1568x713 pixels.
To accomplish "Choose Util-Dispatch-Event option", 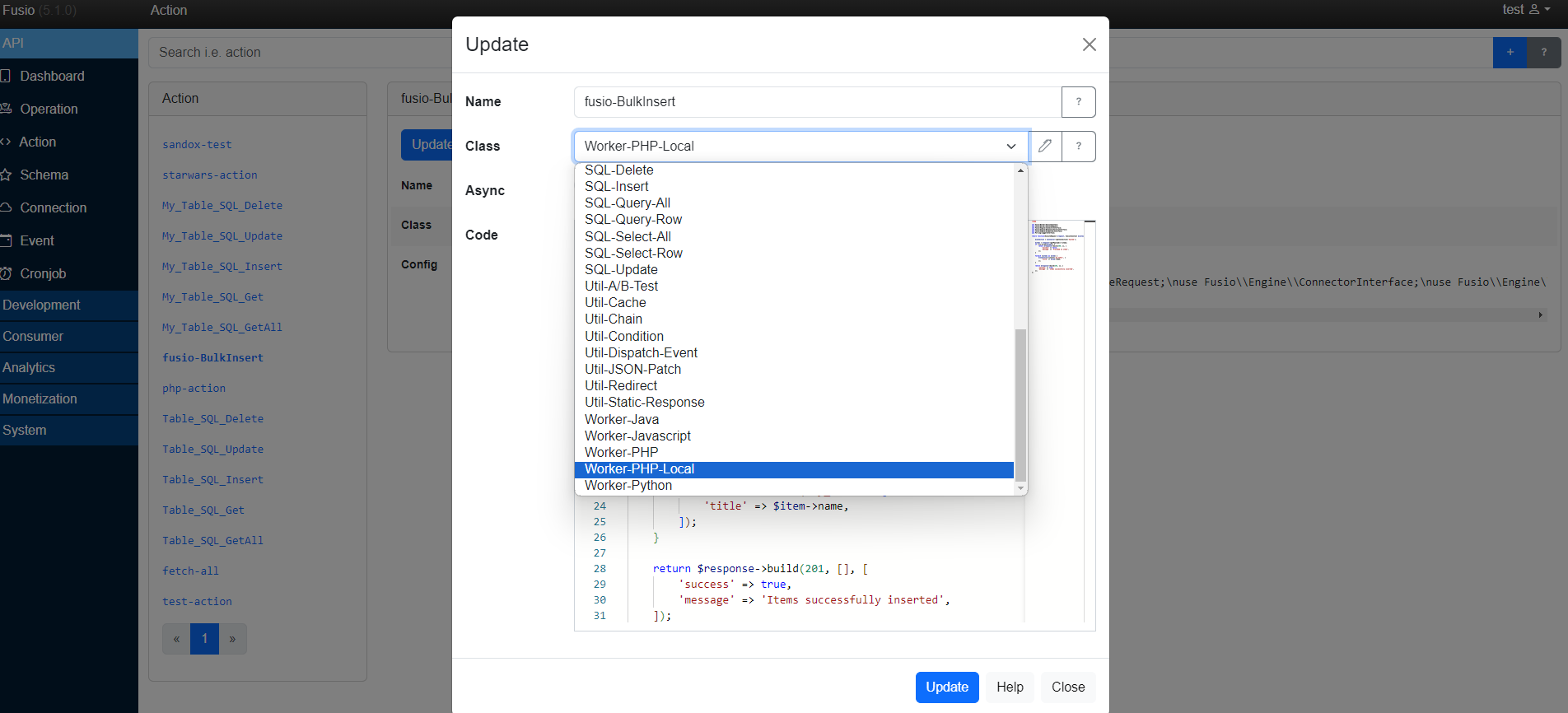I will pos(794,352).
